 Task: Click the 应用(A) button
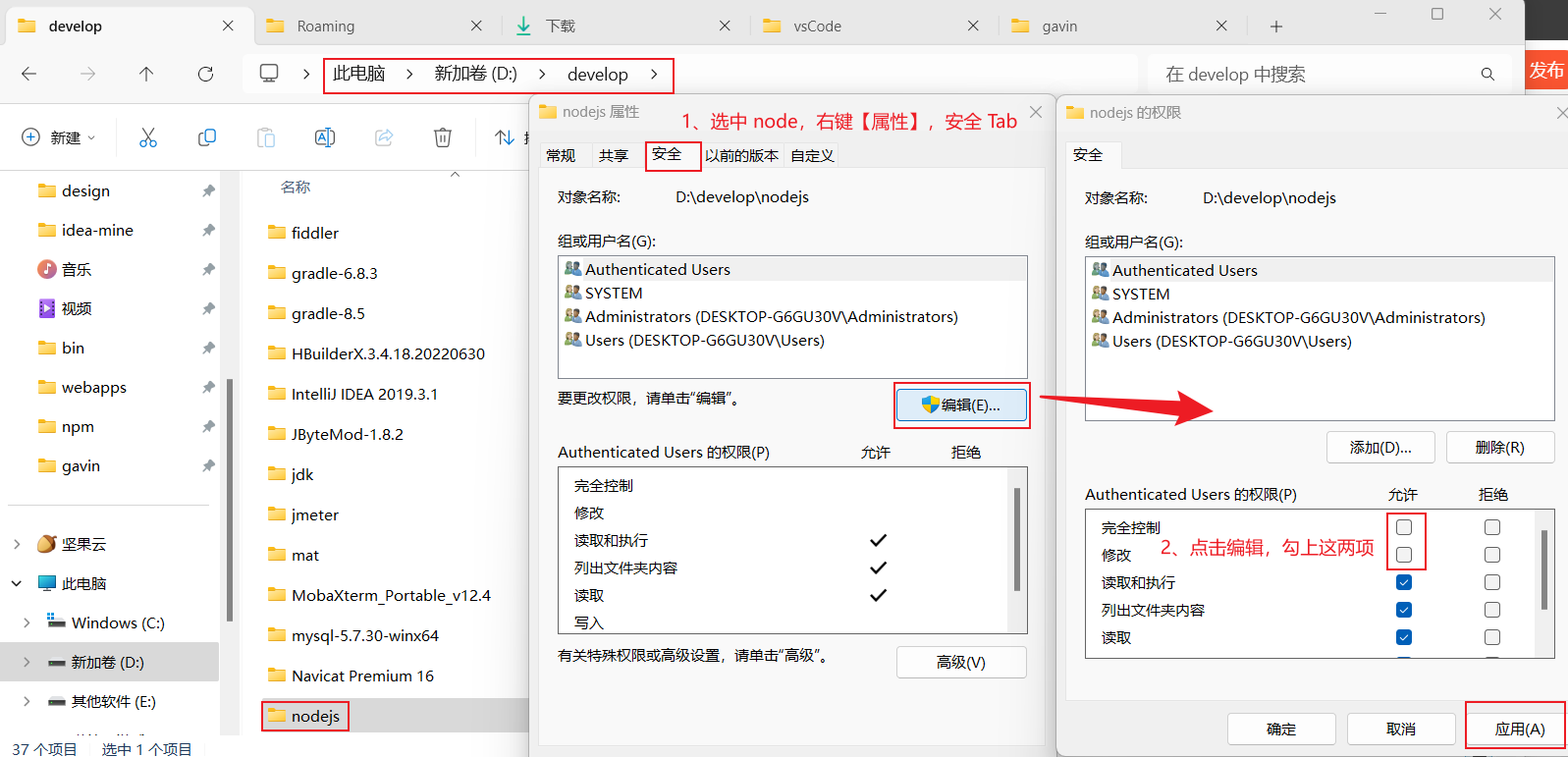tap(1519, 729)
